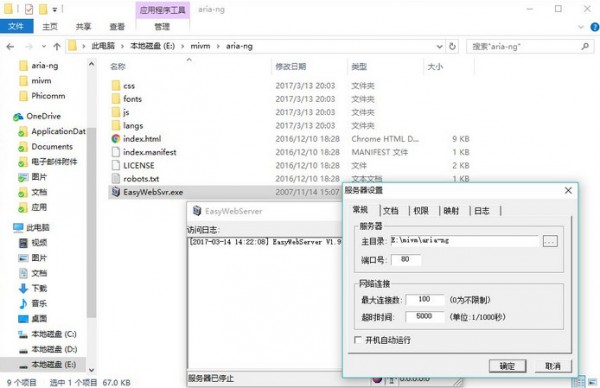This screenshot has width=600, height=388.
Task: Refresh the aria-ng folder view
Action: [x=452, y=47]
